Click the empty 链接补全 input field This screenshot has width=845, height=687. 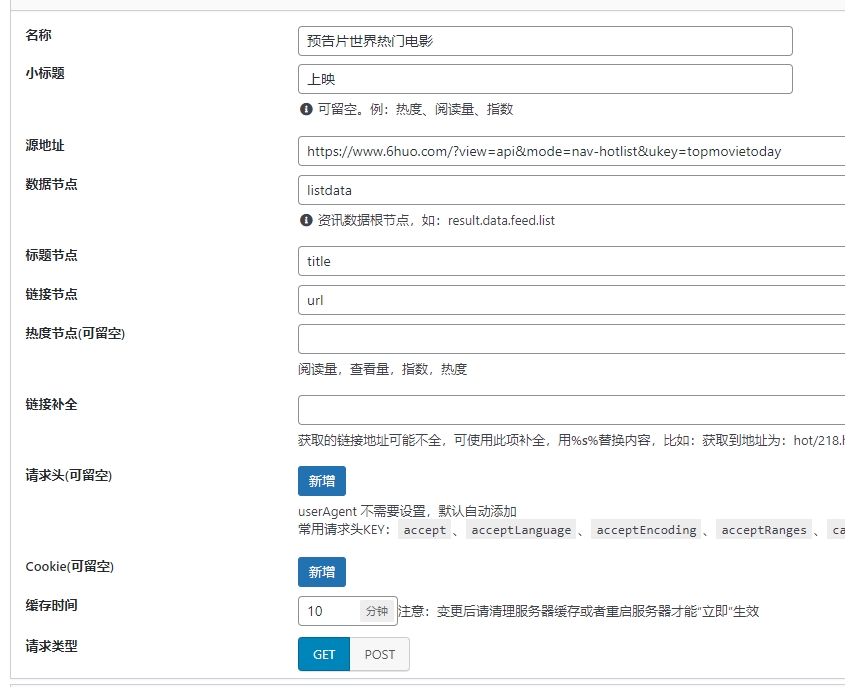(x=571, y=410)
